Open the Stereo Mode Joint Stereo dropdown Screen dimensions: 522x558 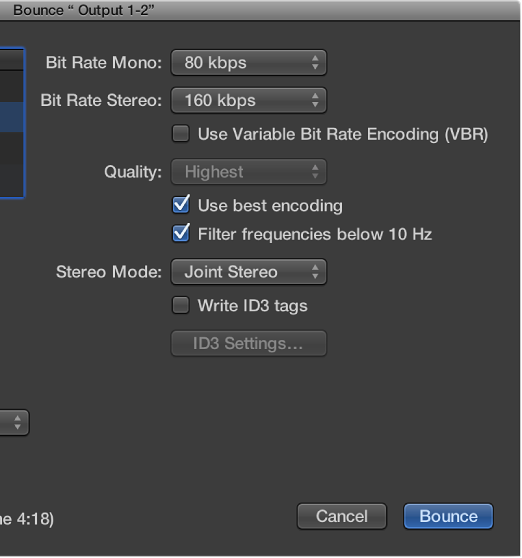[248, 272]
